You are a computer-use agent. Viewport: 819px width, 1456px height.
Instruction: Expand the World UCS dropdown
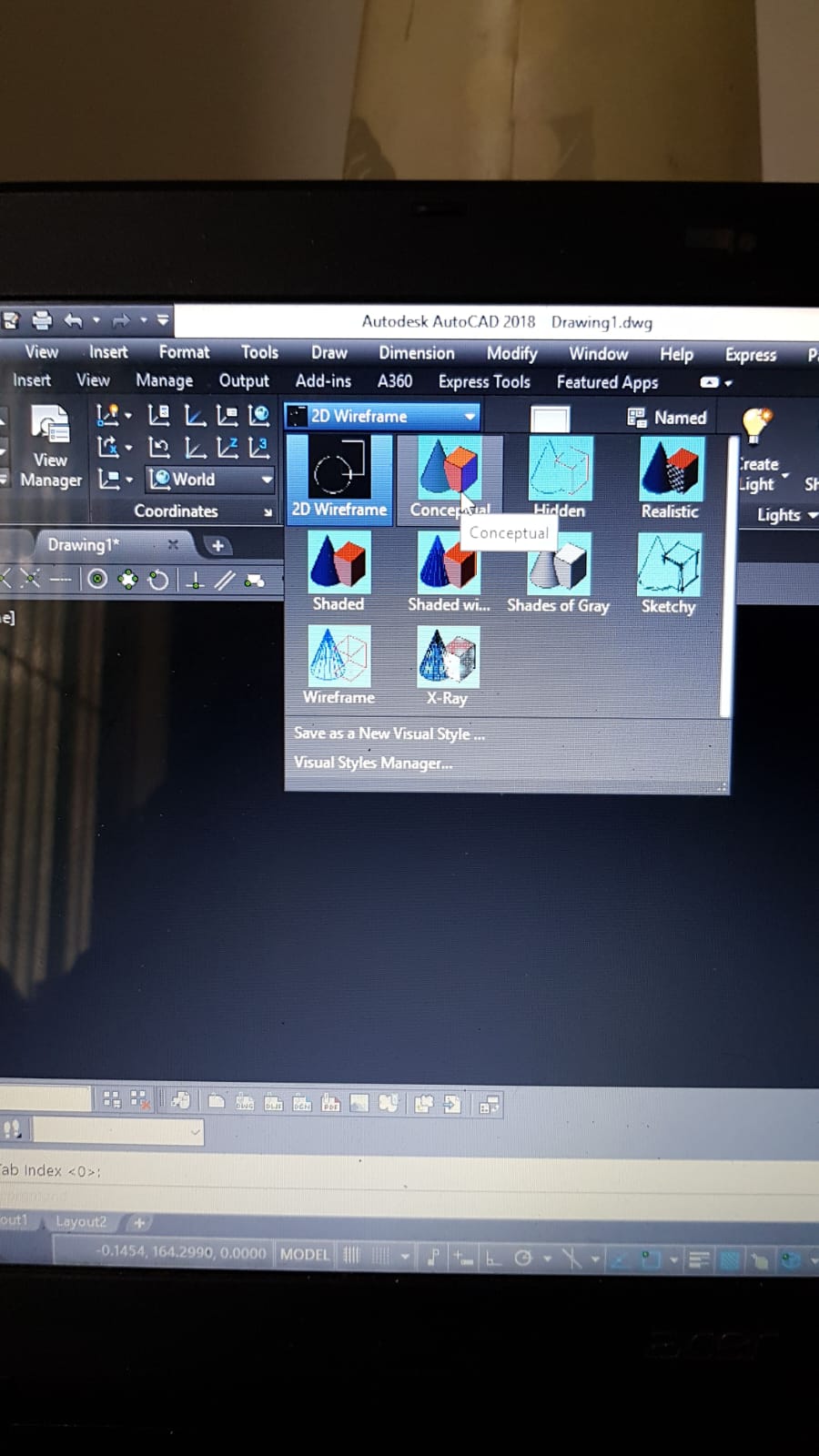pos(266,479)
